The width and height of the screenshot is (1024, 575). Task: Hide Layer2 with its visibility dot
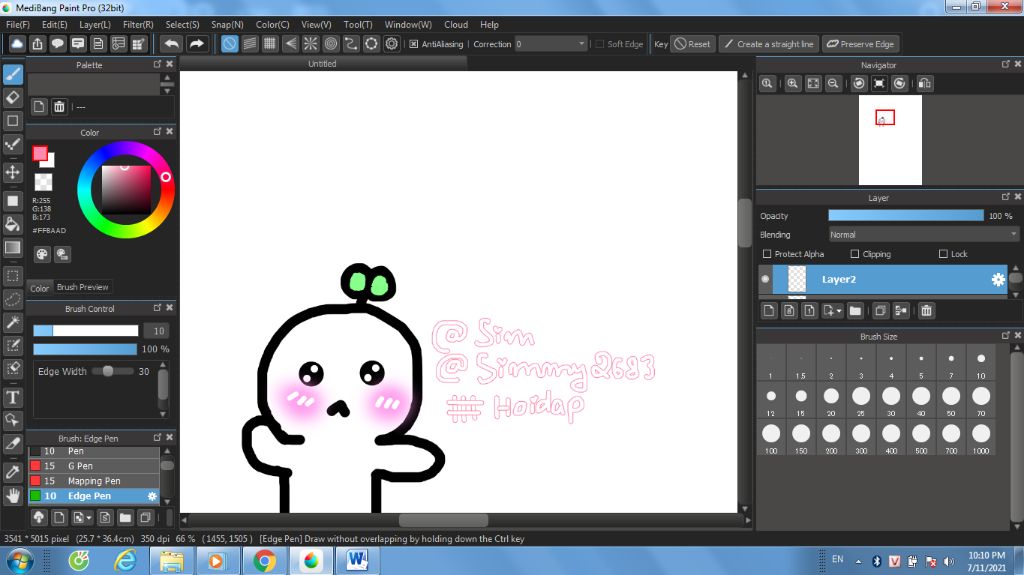(765, 280)
